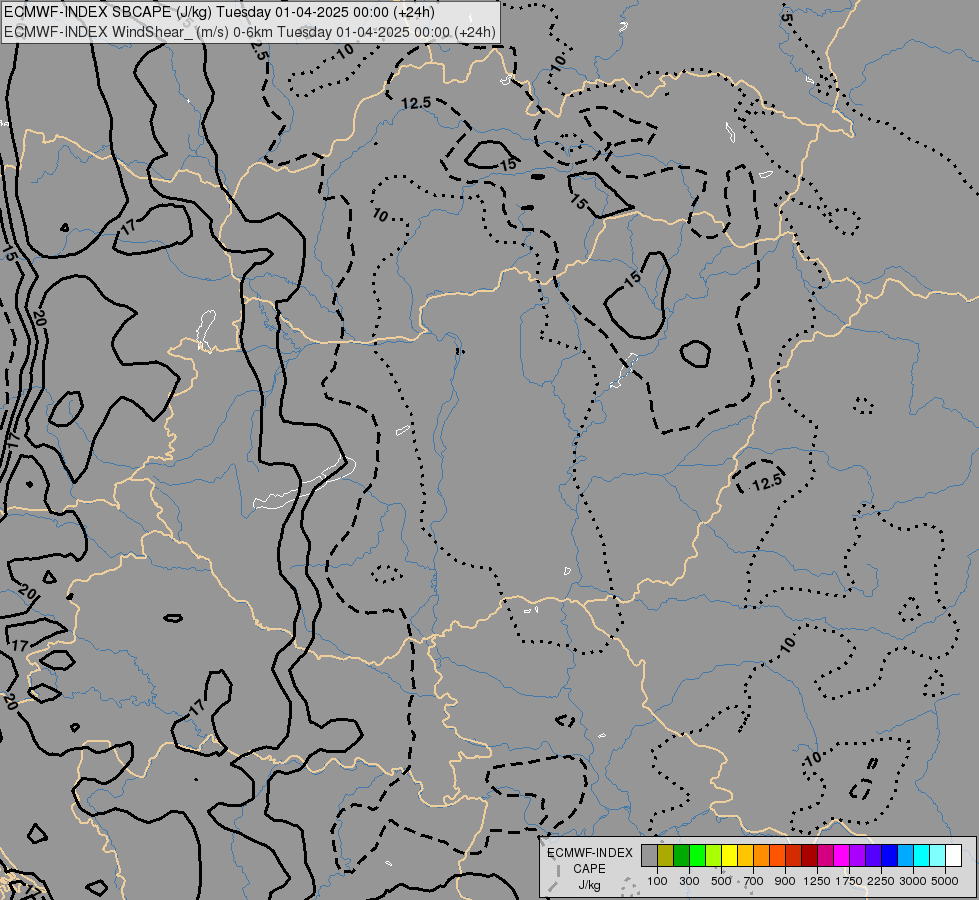Select the bright magenta legend swatch

tap(841, 855)
